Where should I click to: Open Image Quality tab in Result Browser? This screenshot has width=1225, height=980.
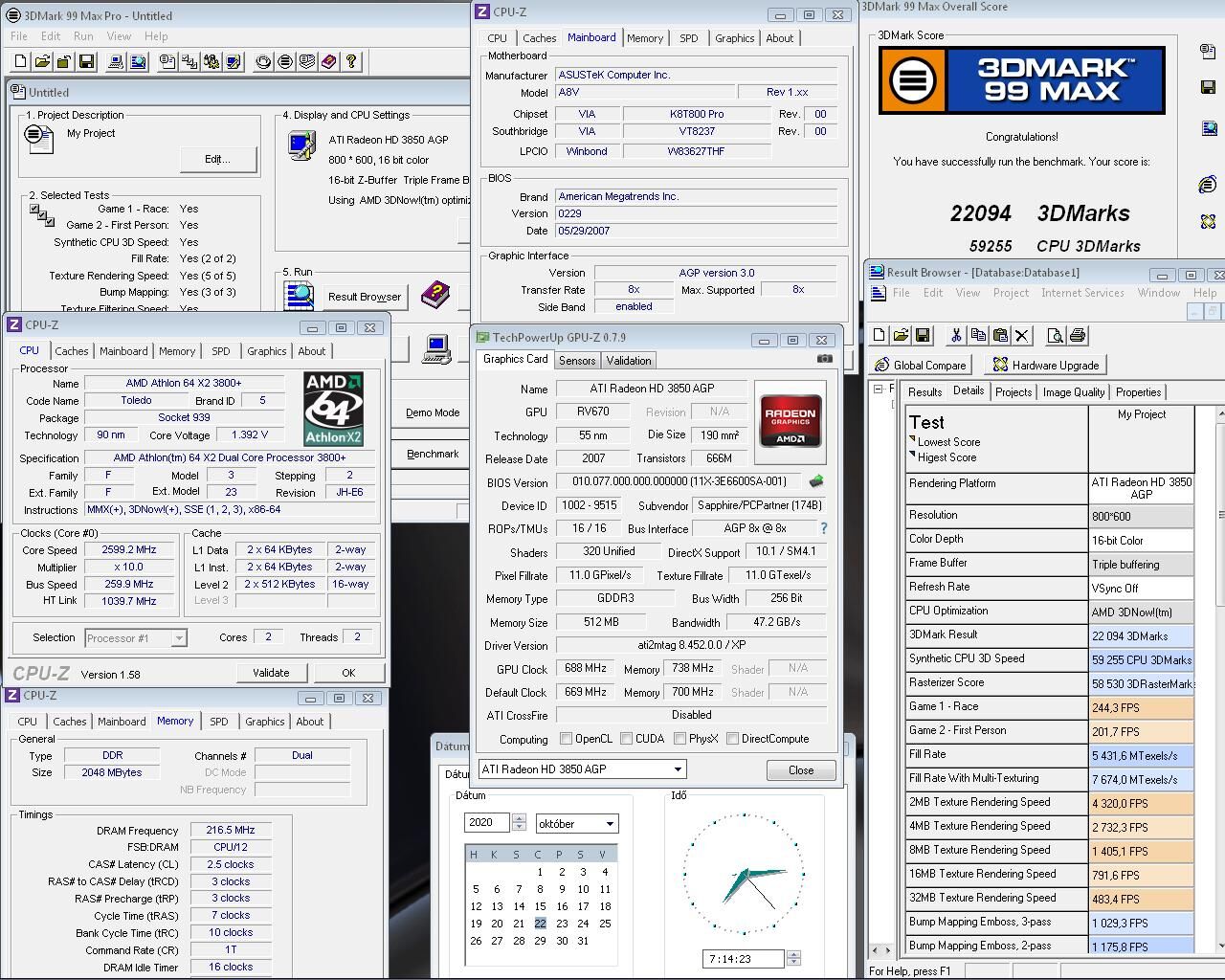(1074, 392)
